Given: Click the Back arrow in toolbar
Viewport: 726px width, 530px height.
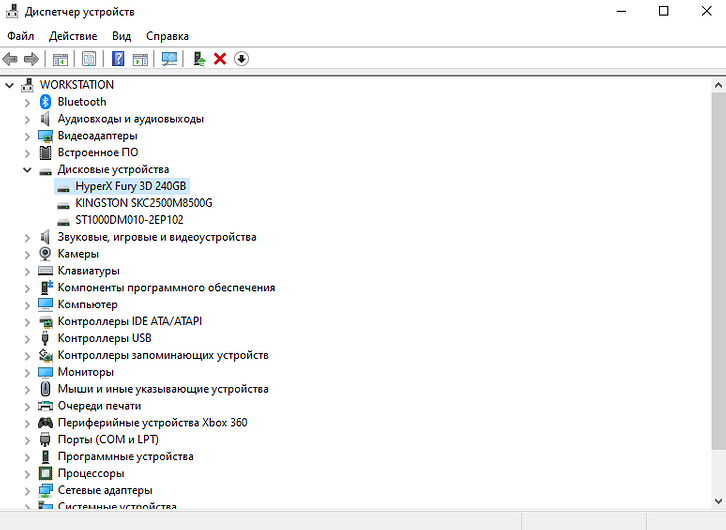Looking at the screenshot, I should point(11,59).
